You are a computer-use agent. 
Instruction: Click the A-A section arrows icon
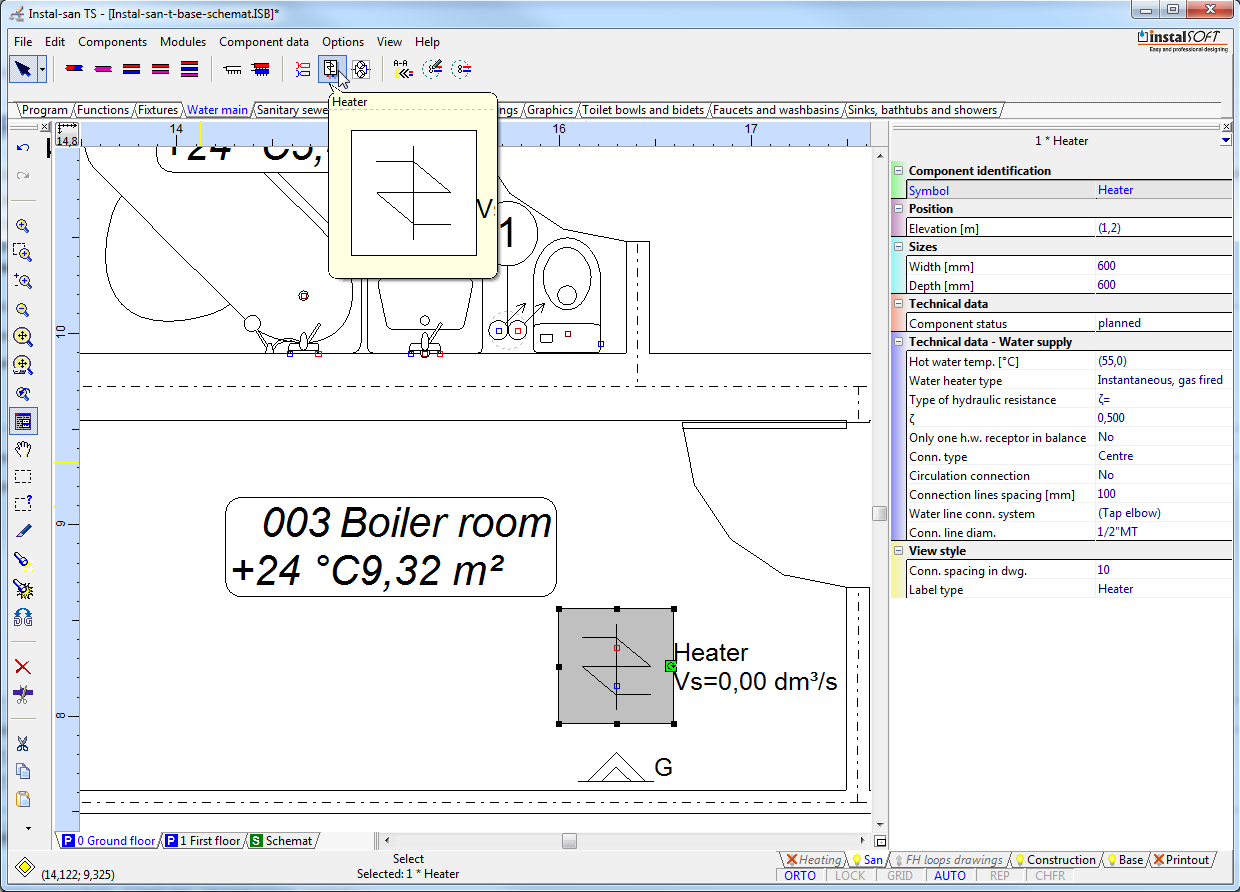click(402, 69)
